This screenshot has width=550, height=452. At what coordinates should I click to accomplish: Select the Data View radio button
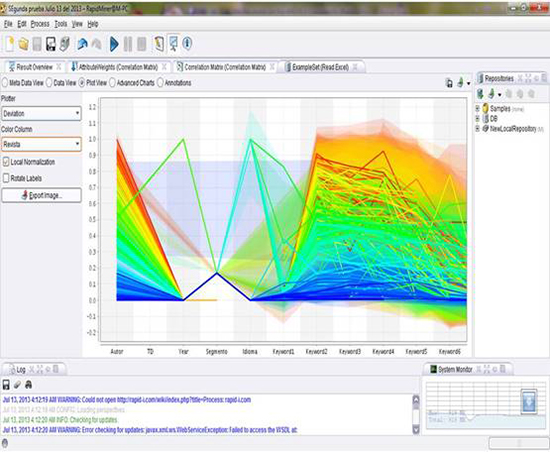point(49,83)
